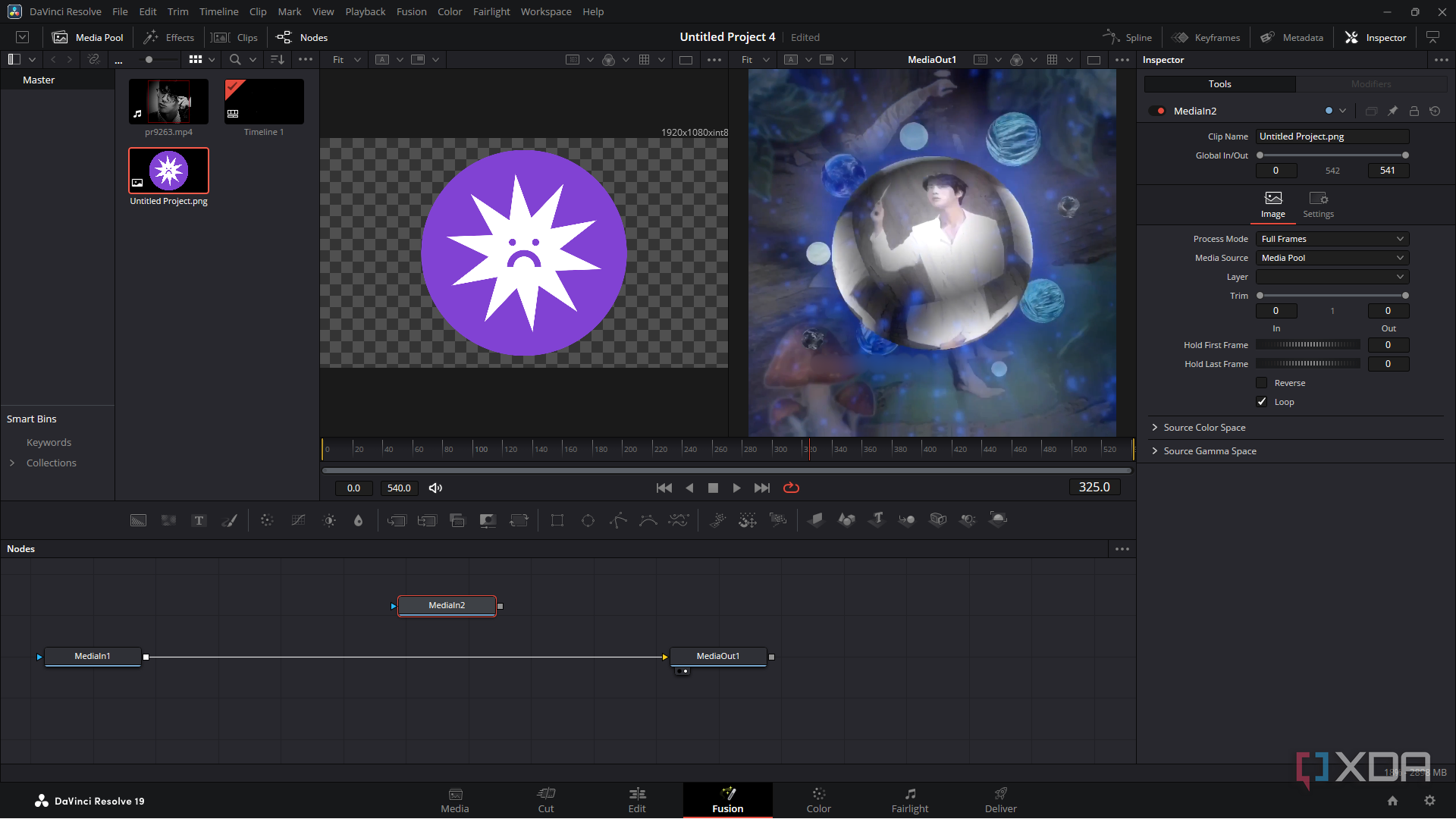Toggle the Nodes panel button
The width and height of the screenshot is (1456, 819).
coord(302,37)
